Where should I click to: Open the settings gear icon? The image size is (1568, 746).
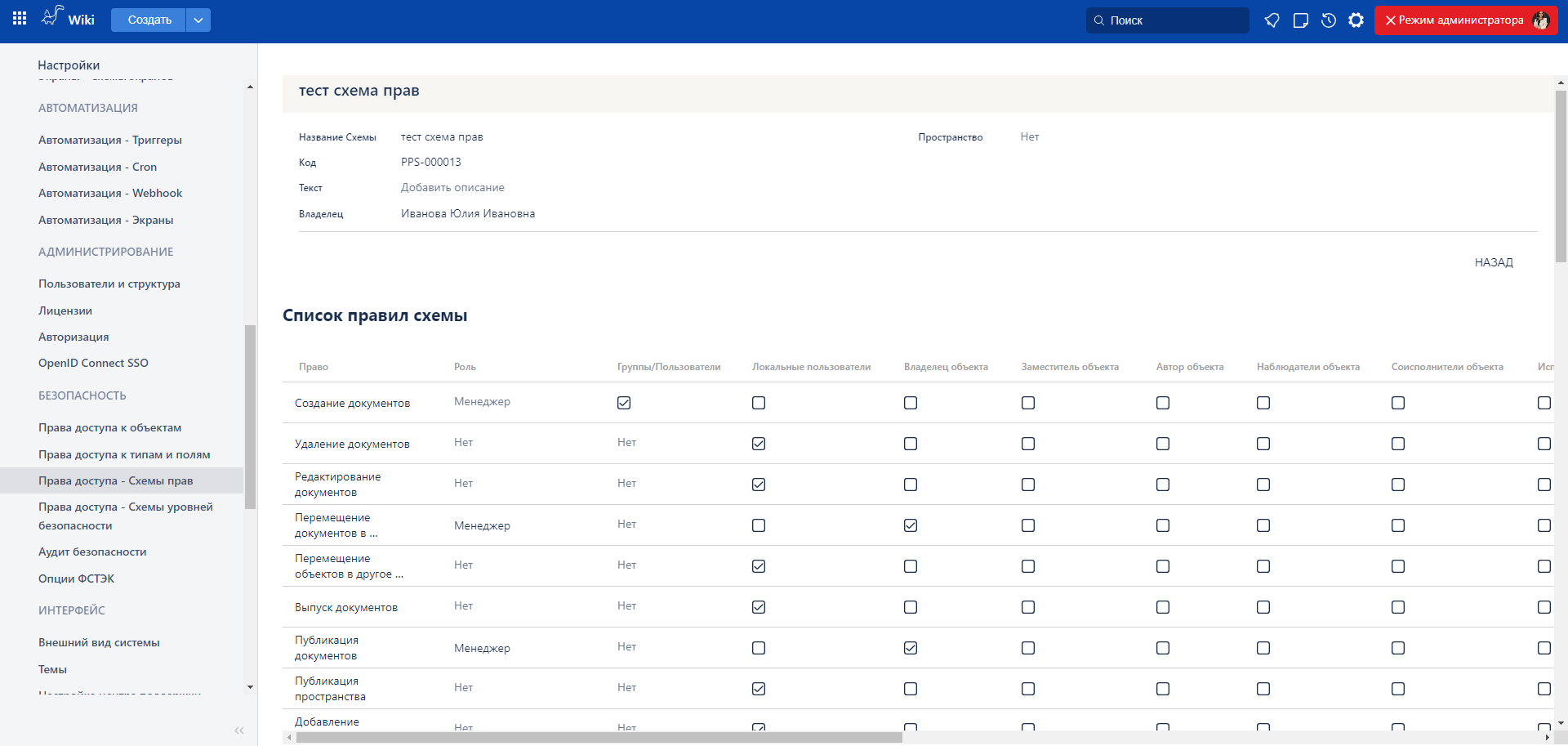pos(1356,20)
